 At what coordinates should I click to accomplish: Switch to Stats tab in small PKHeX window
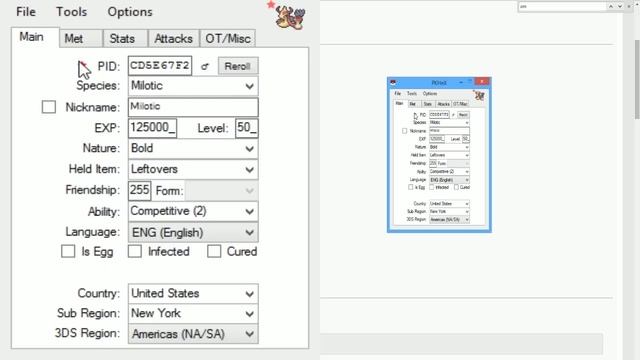[428, 104]
